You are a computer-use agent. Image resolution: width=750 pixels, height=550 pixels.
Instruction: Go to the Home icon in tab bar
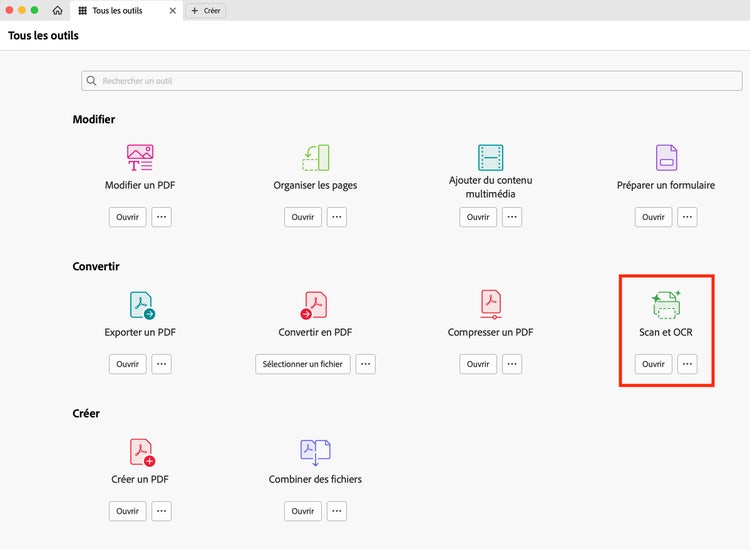point(57,10)
